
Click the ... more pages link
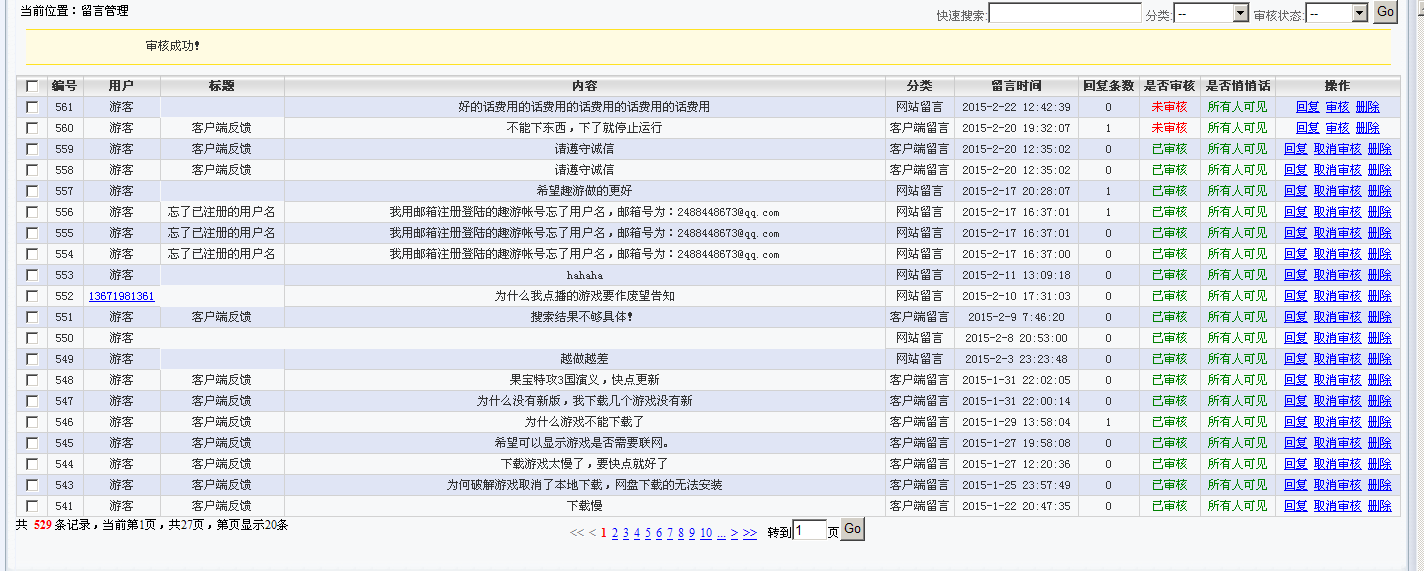tap(722, 533)
